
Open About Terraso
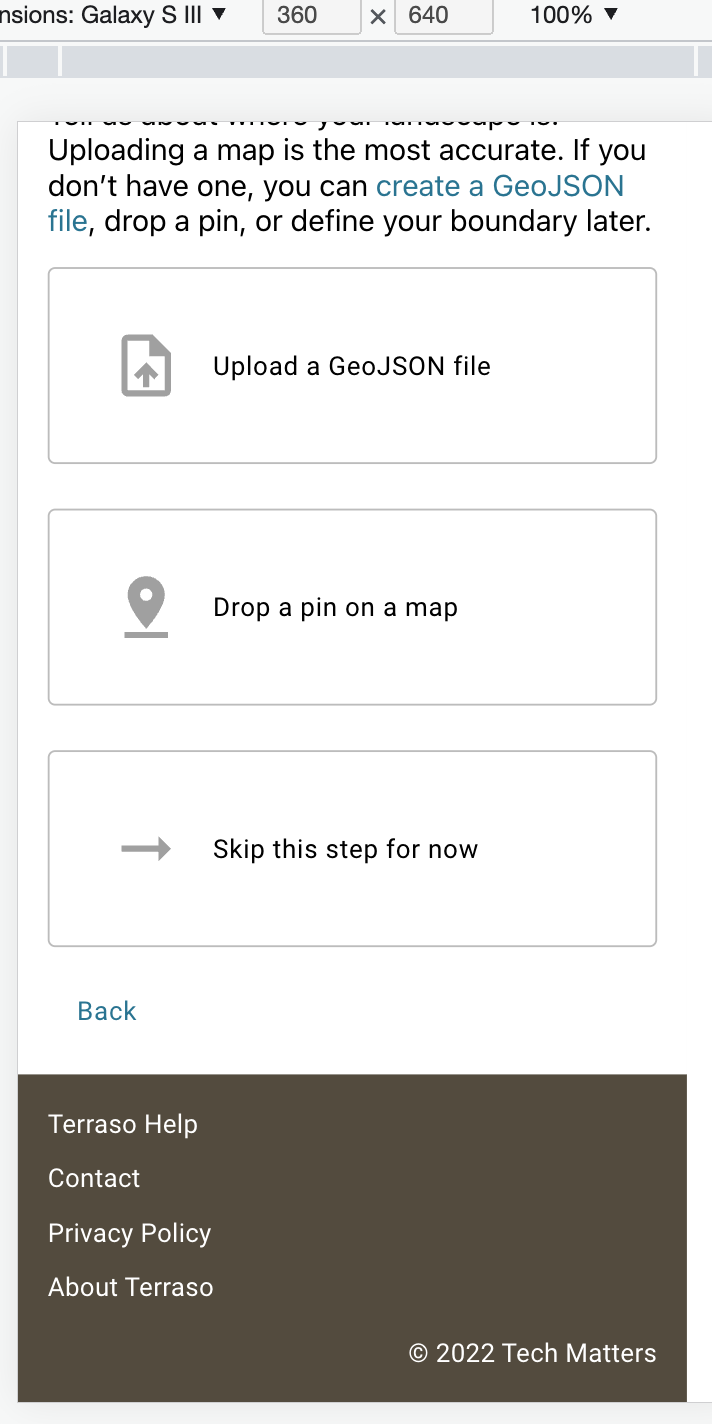(x=130, y=1287)
